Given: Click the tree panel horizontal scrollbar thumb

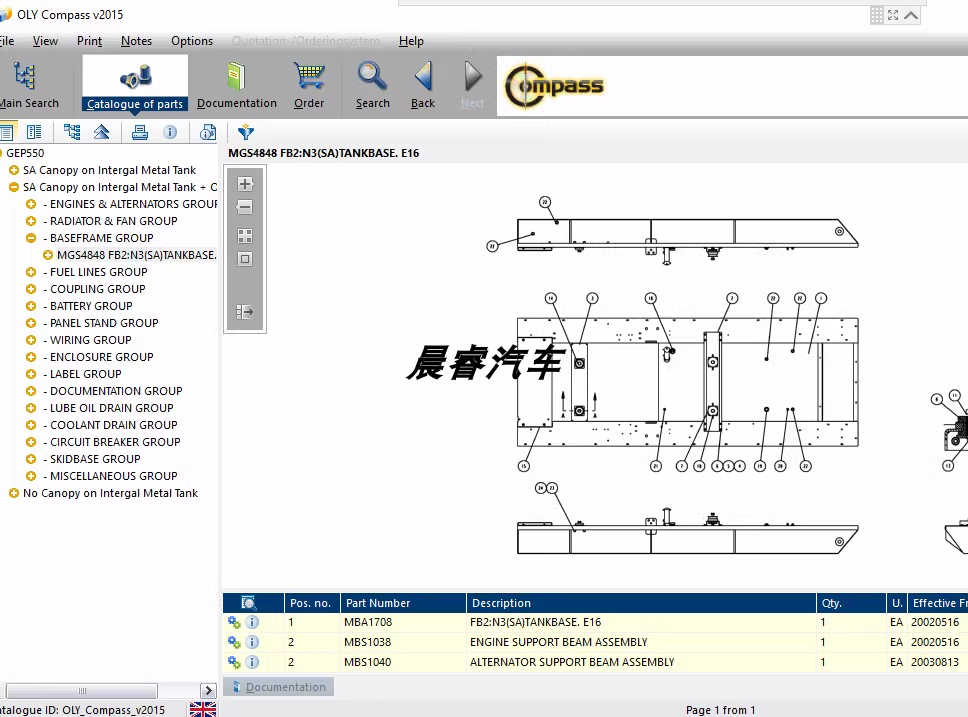Looking at the screenshot, I should point(81,690).
